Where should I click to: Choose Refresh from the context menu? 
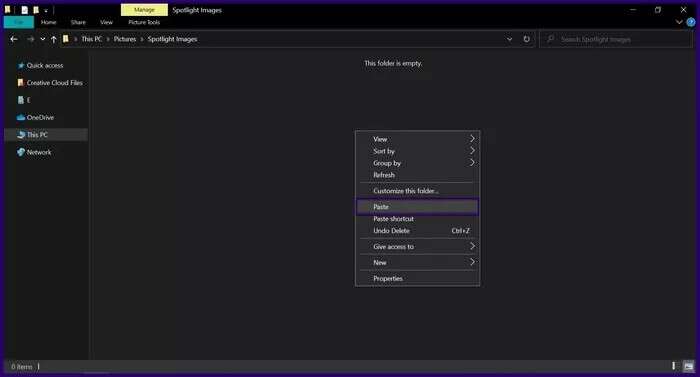coord(417,175)
